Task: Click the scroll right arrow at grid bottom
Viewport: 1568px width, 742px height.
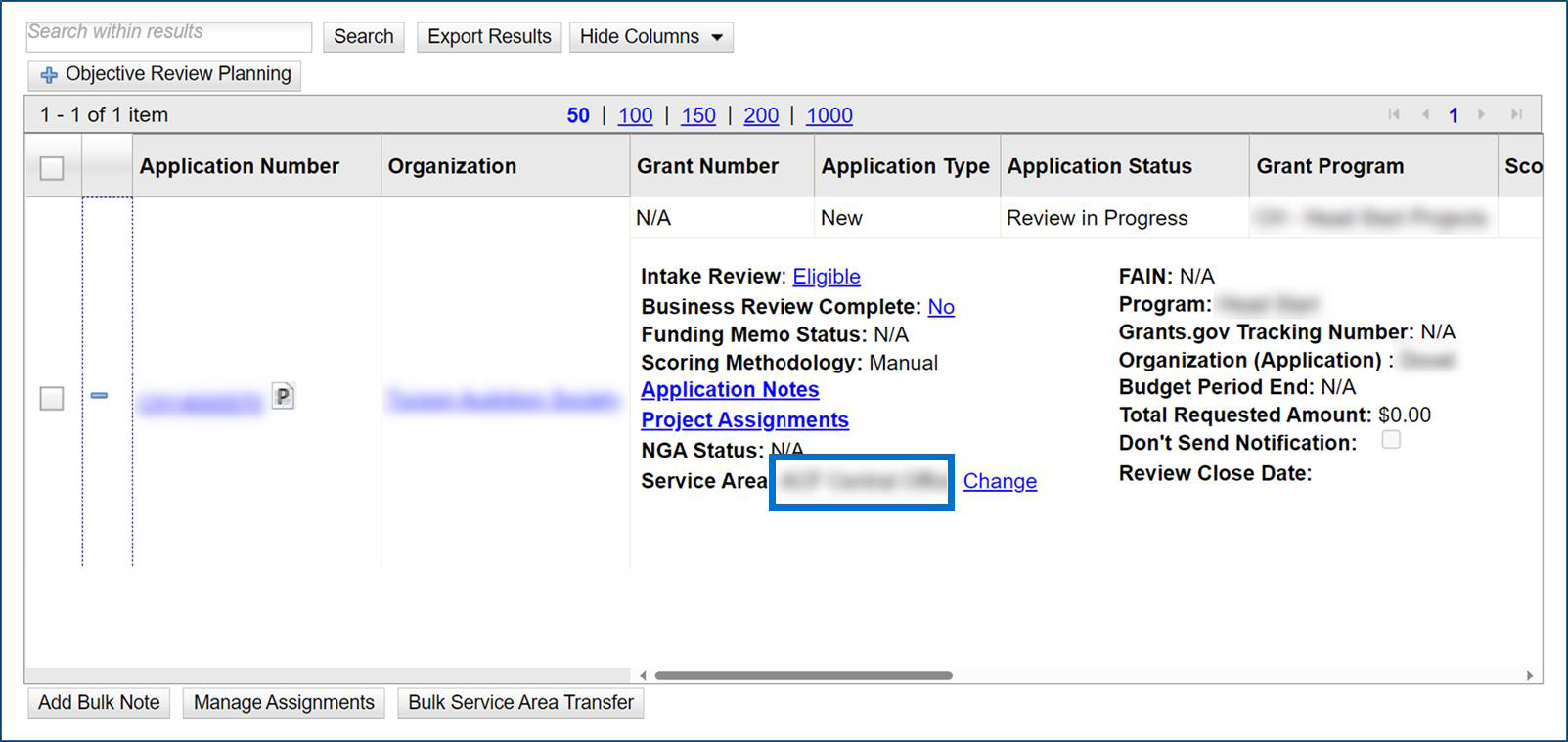Action: tap(1530, 676)
